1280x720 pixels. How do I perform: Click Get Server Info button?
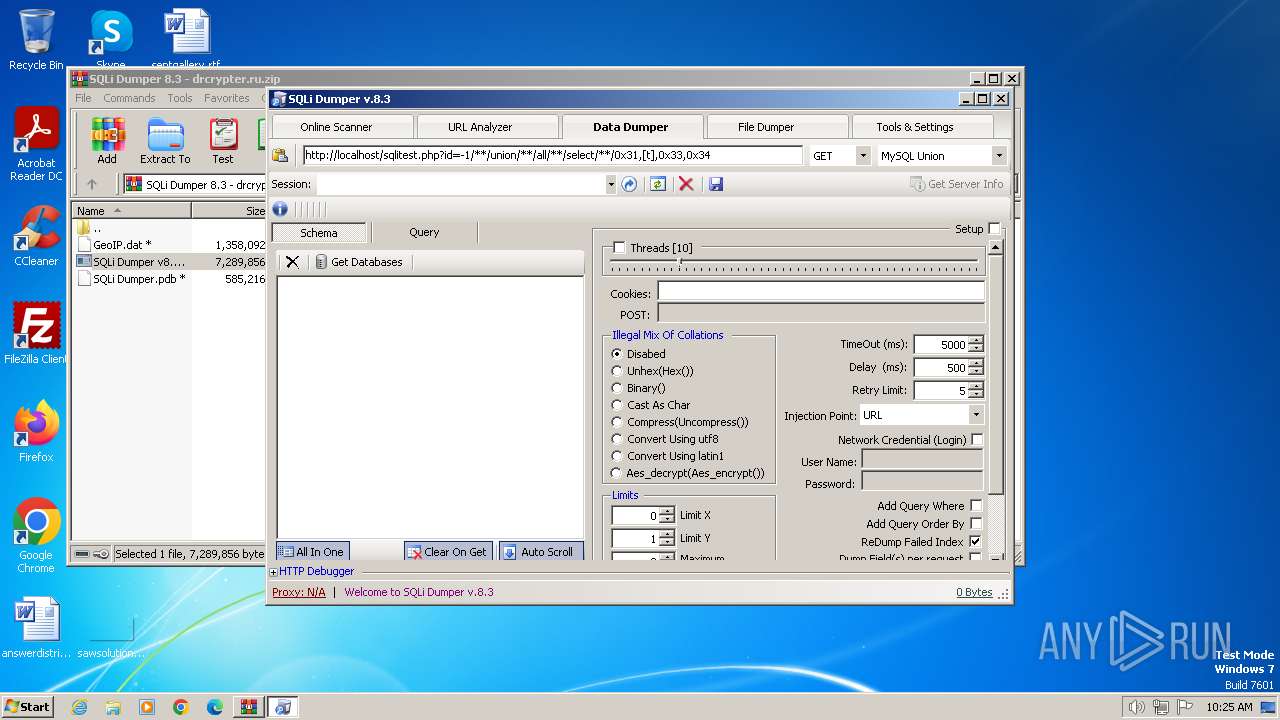coord(957,184)
